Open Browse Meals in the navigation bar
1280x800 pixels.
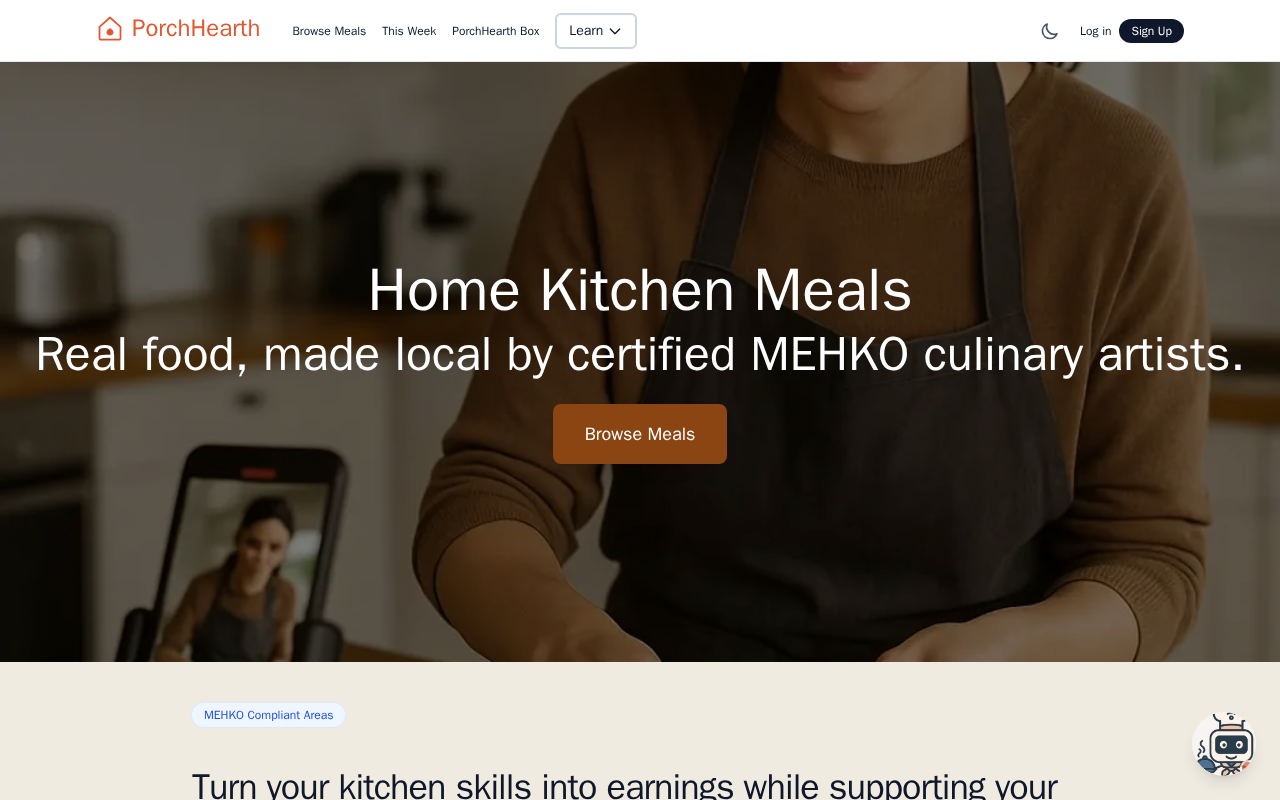pos(329,31)
